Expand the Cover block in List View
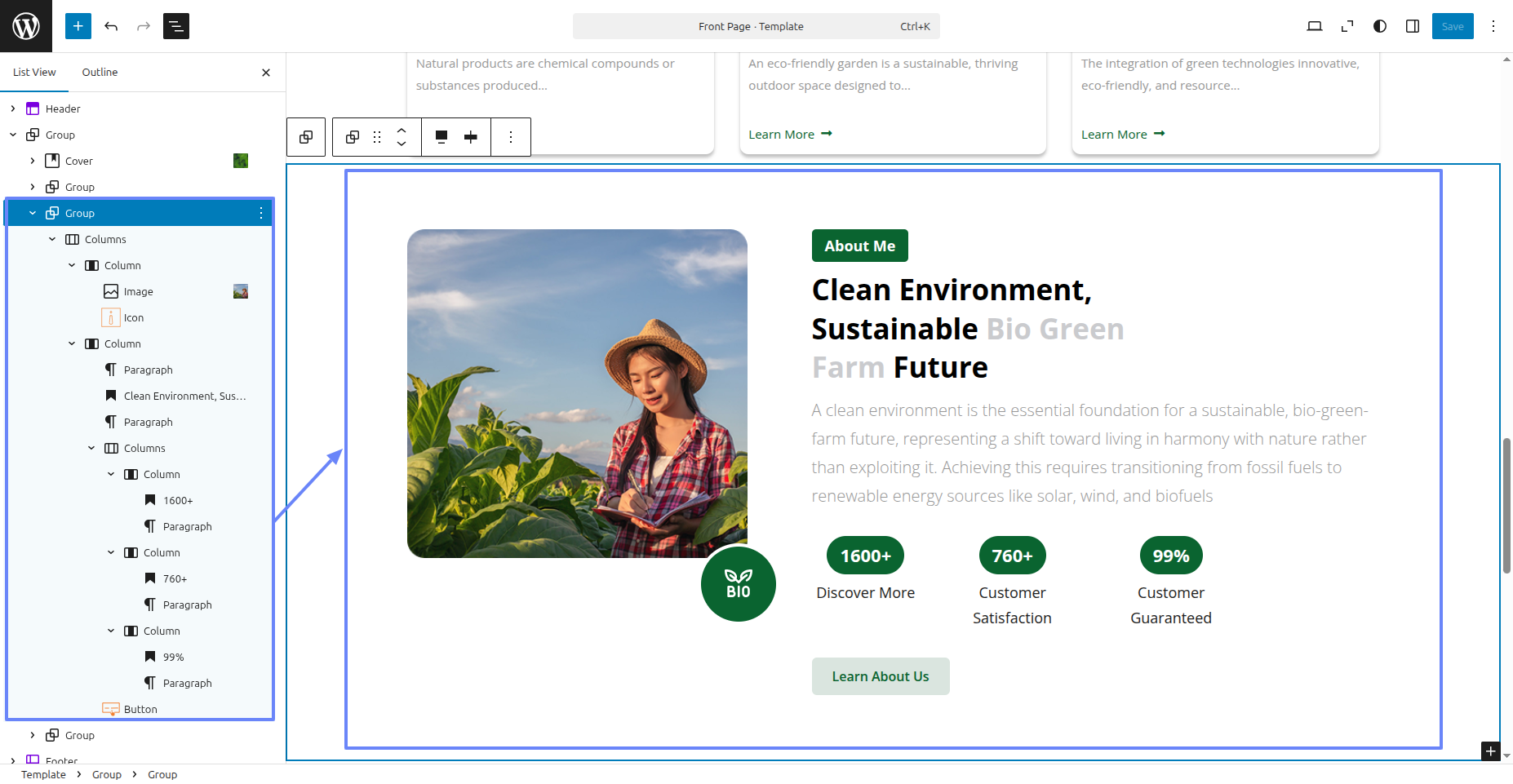The width and height of the screenshot is (1513, 784). (x=33, y=161)
